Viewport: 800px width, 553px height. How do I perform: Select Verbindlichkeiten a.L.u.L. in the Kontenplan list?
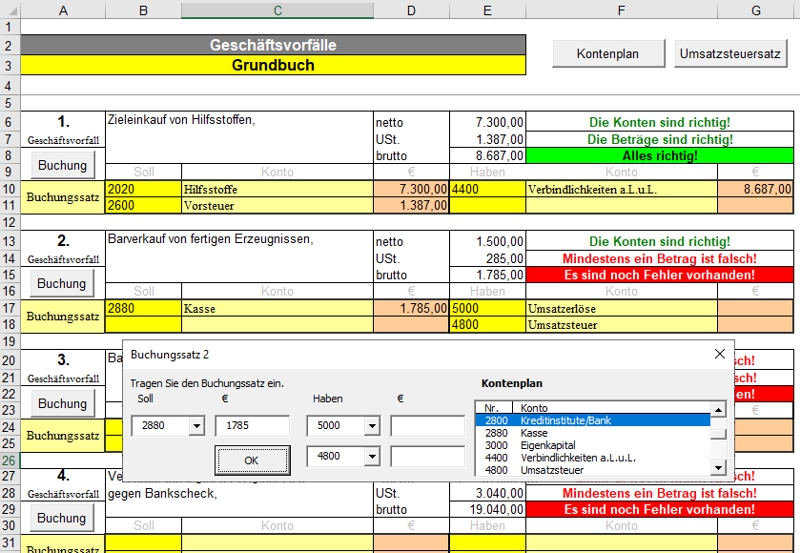(x=592, y=457)
